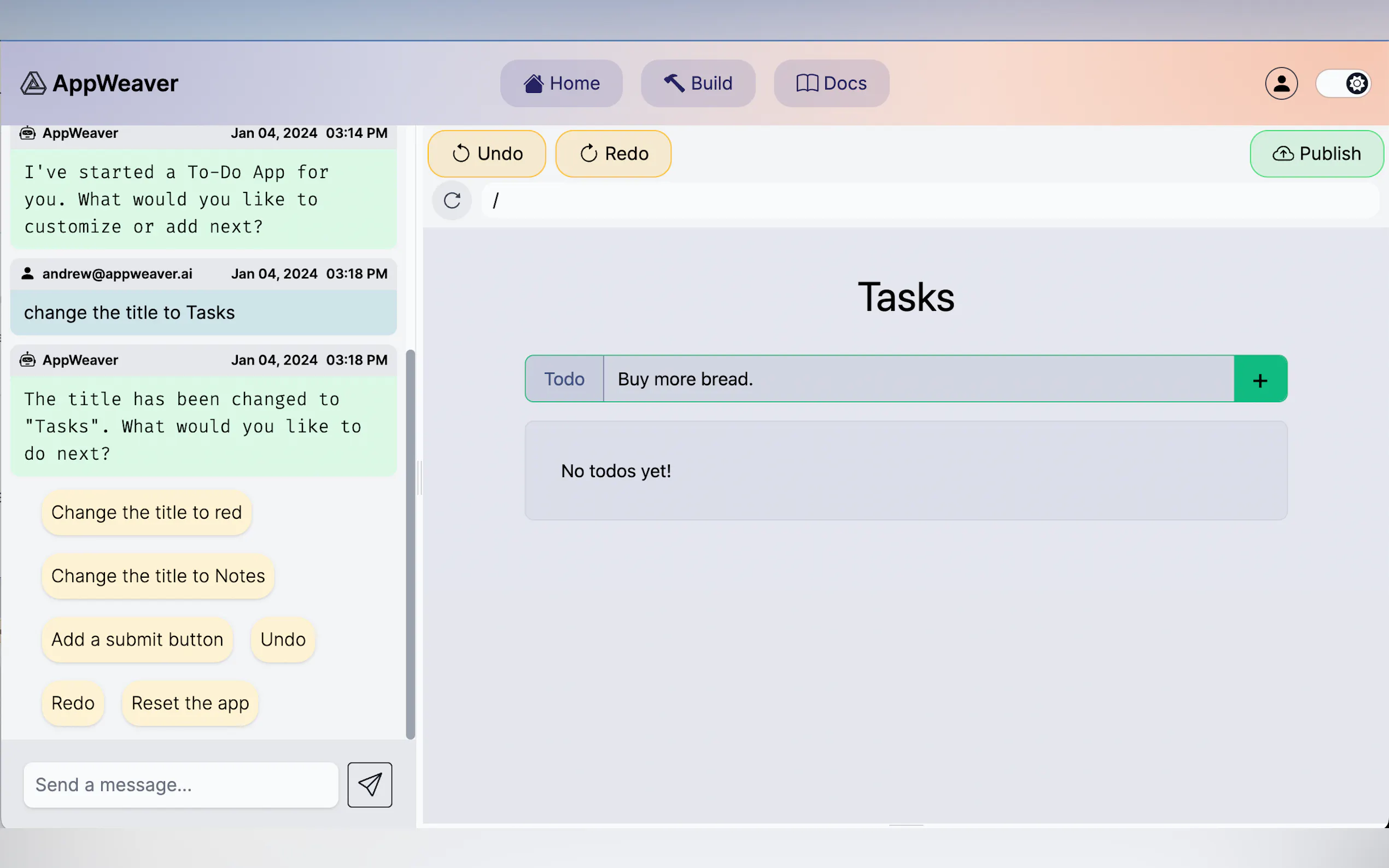
Task: Click the AppWeaver logo icon
Action: (x=33, y=83)
